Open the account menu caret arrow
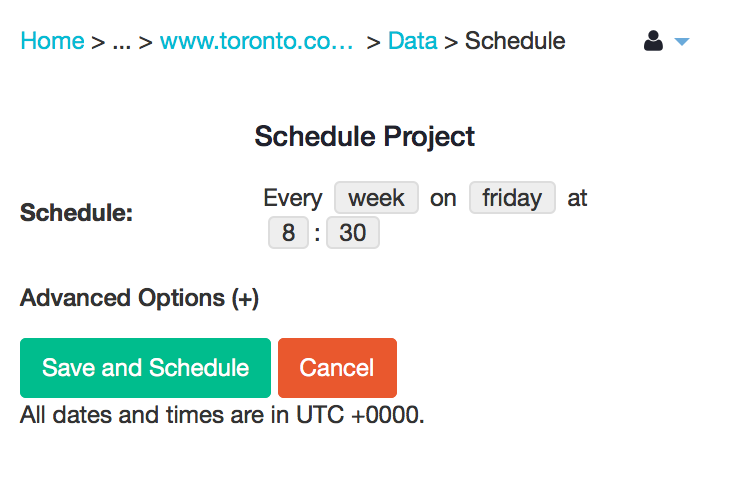The width and height of the screenshot is (730, 504). [682, 42]
